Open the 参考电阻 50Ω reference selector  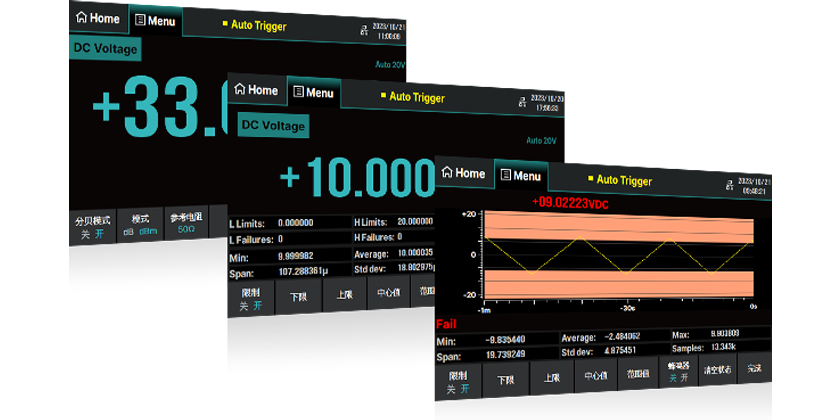pos(187,222)
